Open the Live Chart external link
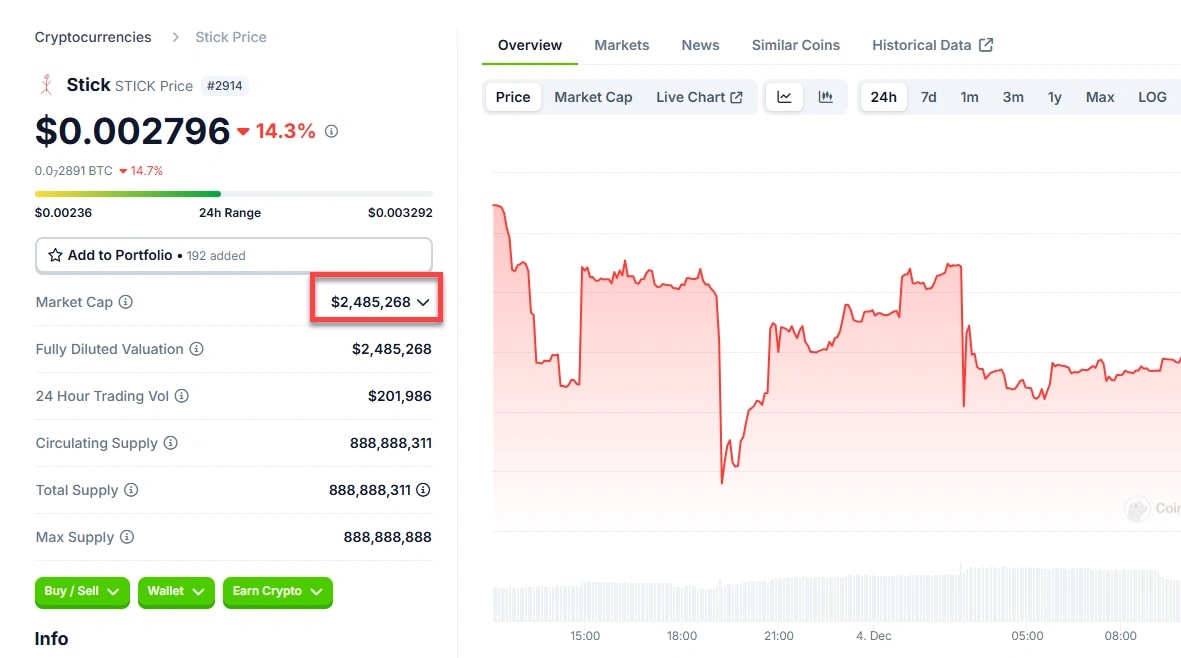The width and height of the screenshot is (1181, 658). pos(699,97)
